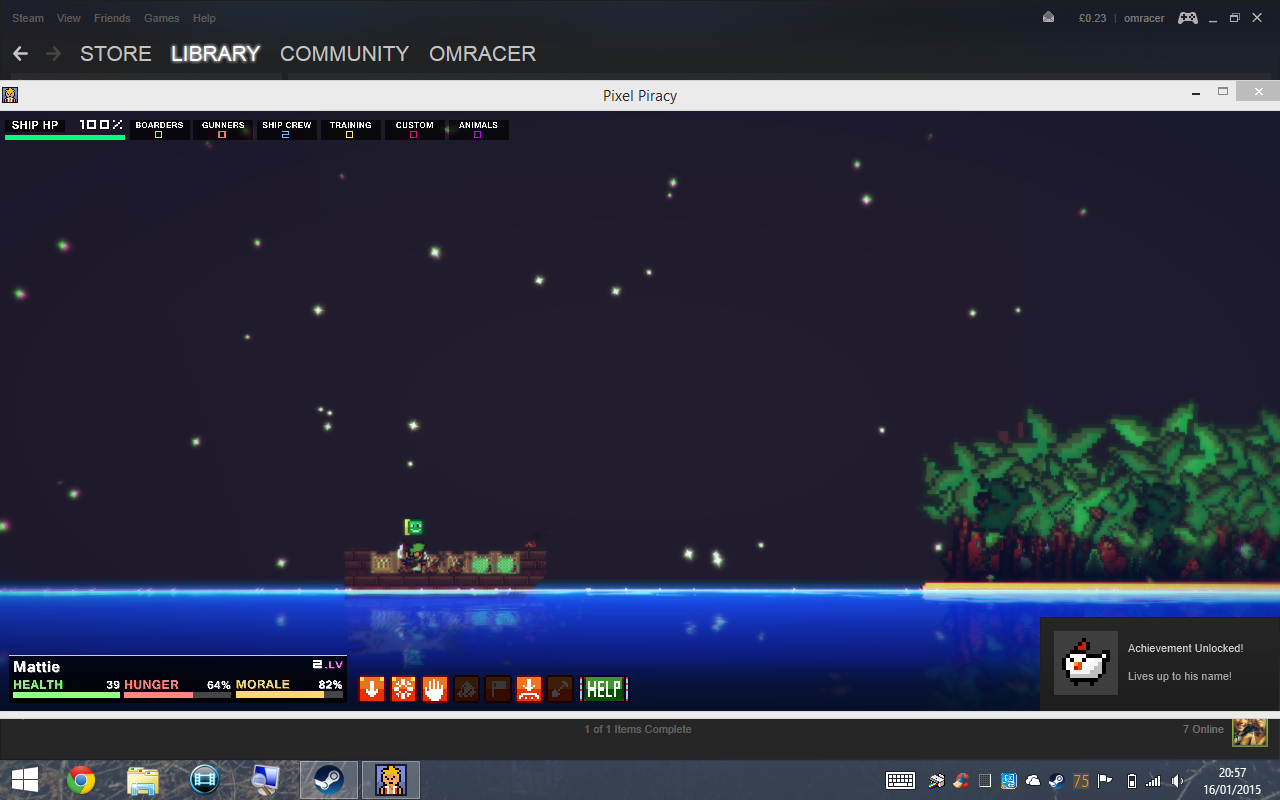Click the Steam back arrow
The height and width of the screenshot is (800, 1280).
tap(20, 54)
